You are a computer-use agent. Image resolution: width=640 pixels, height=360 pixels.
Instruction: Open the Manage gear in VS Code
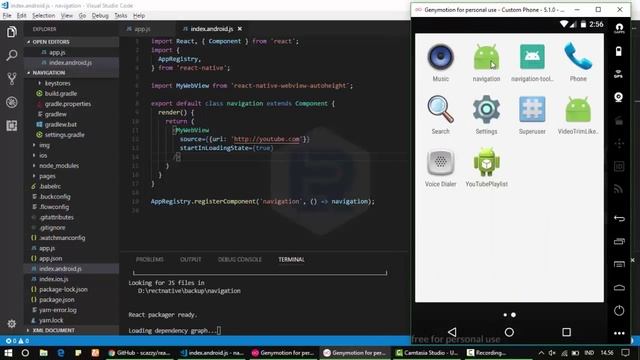[x=11, y=324]
